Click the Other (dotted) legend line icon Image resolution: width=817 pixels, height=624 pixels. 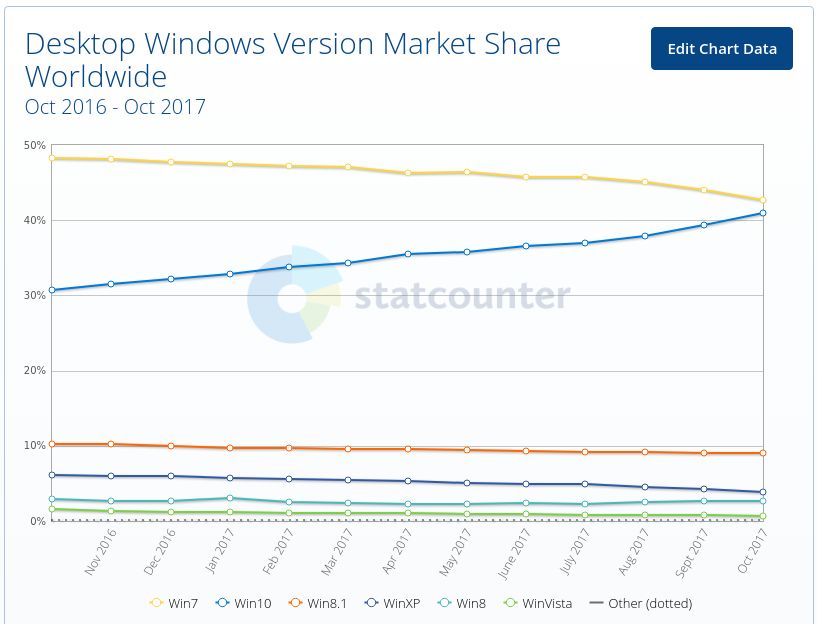coord(596,603)
